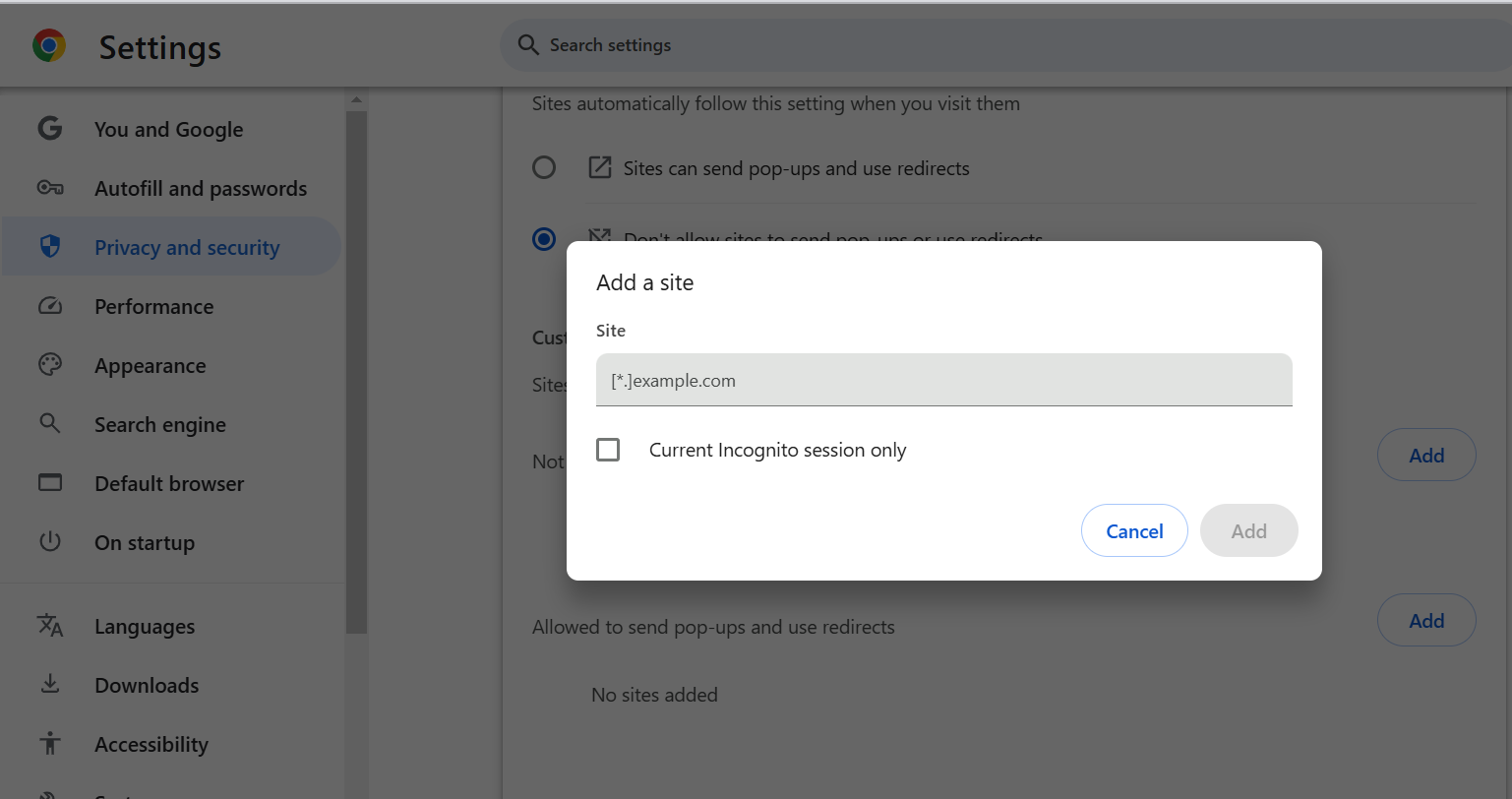This screenshot has width=1512, height=799.
Task: Cancel the Add a site dialog
Action: coord(1133,530)
